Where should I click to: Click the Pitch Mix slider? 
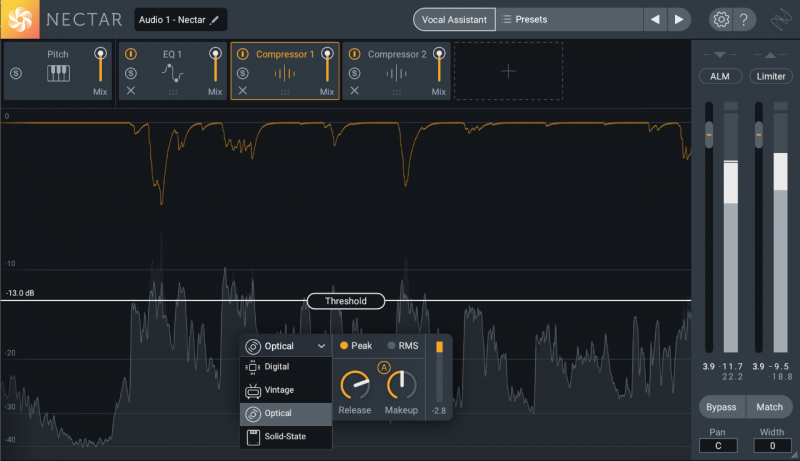click(101, 66)
